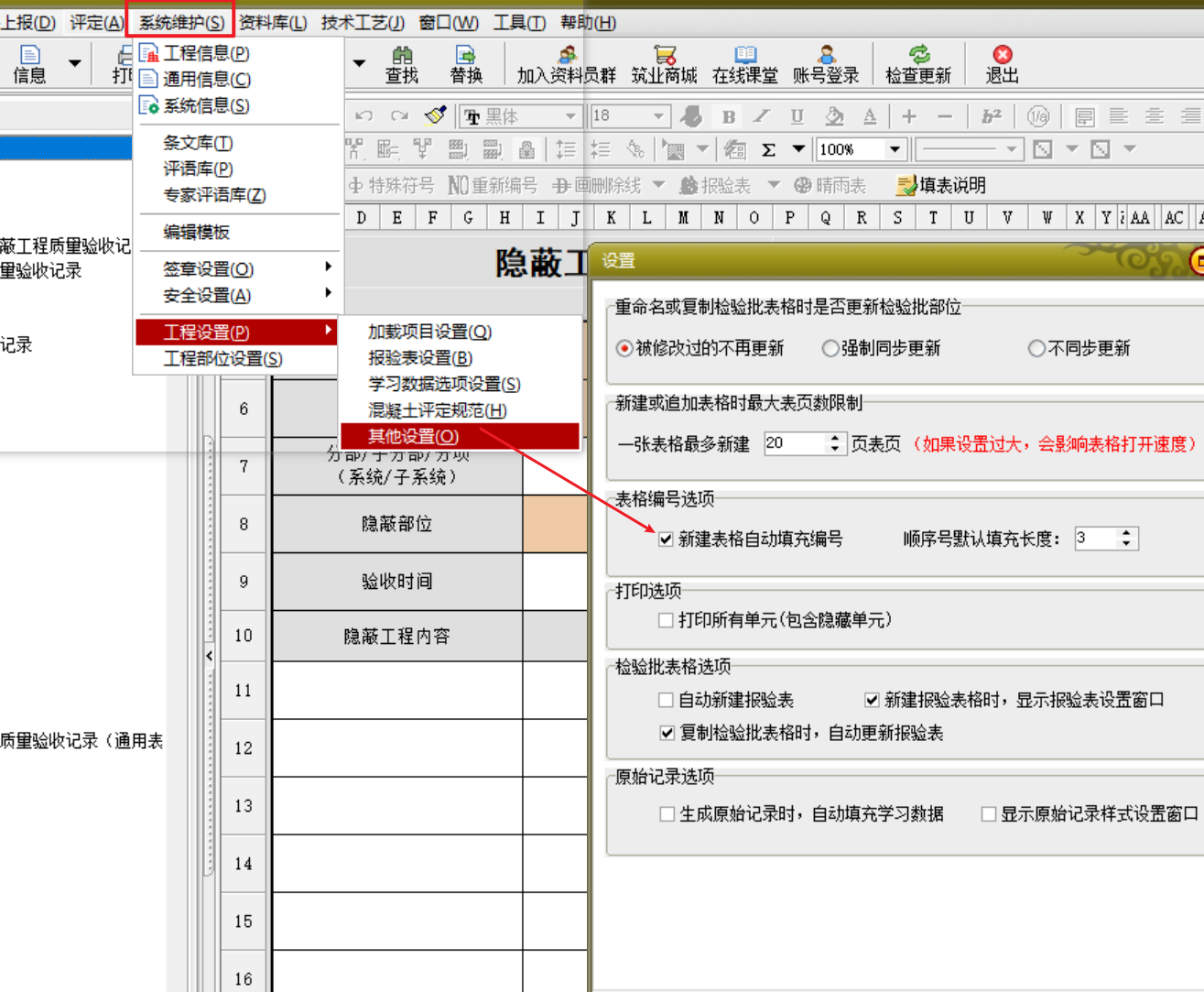1204x992 pixels.
Task: Adjust the 页表页 max pages stepper
Action: click(834, 443)
